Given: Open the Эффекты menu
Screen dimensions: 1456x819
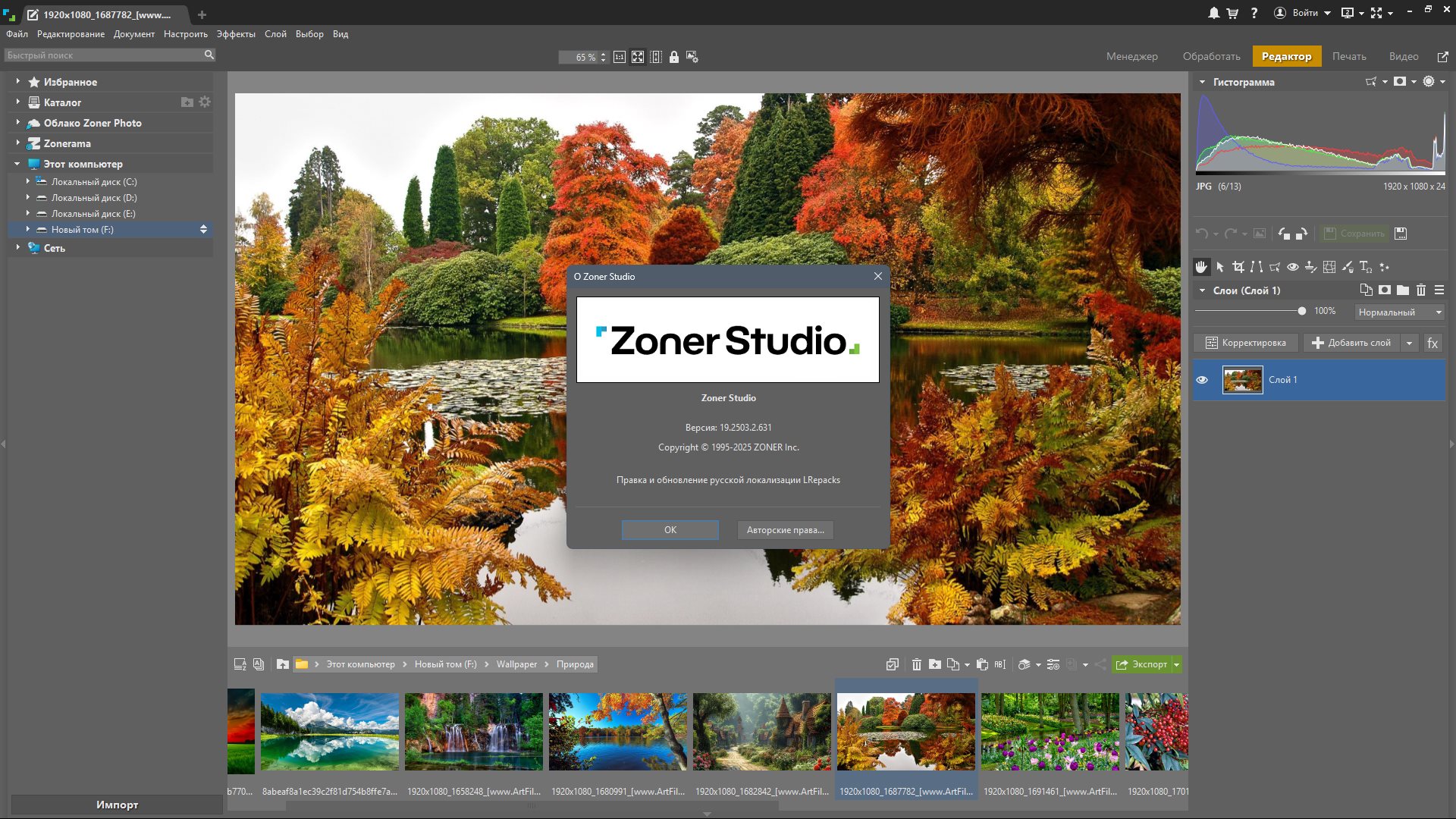Looking at the screenshot, I should click(x=236, y=34).
